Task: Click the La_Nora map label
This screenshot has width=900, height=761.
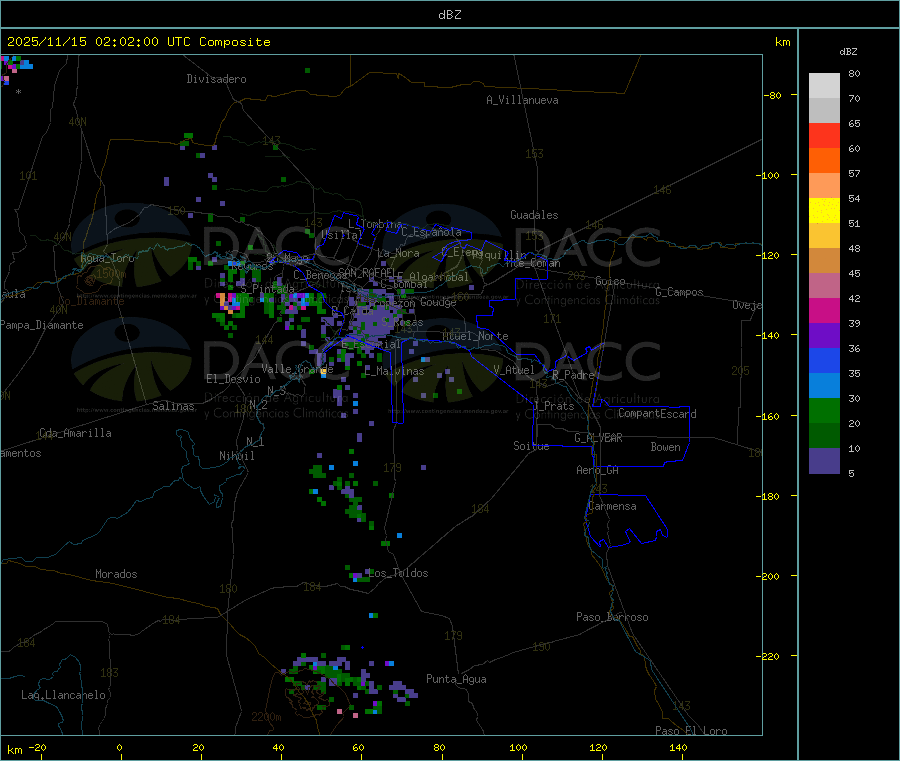Action: pyautogui.click(x=398, y=253)
